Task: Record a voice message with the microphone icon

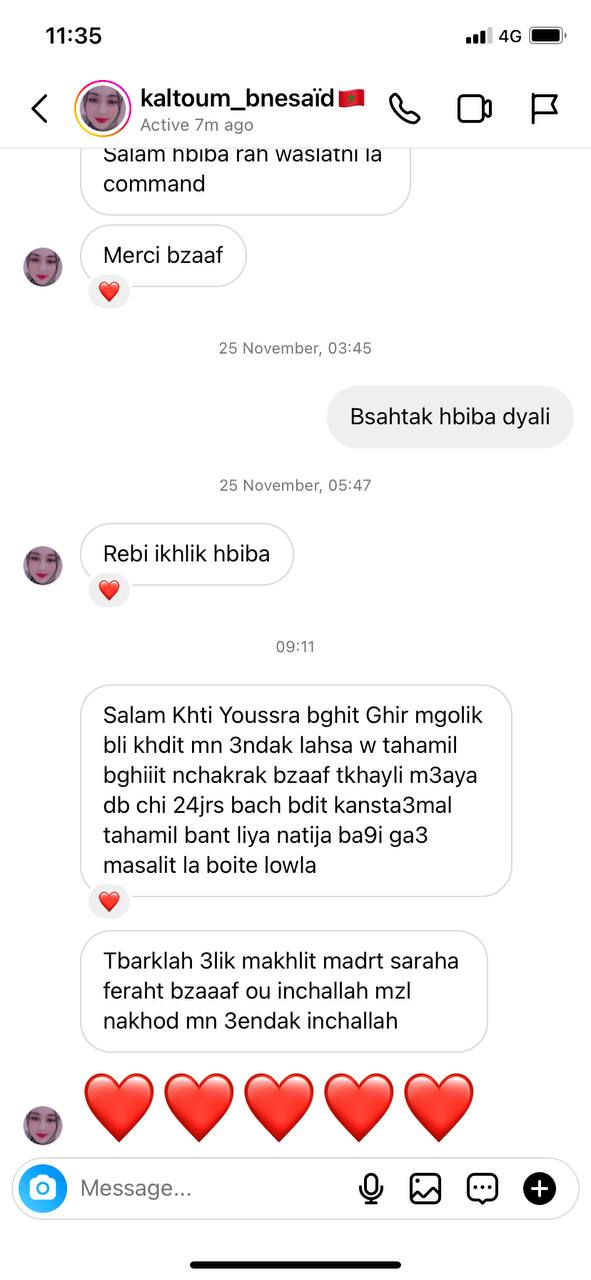Action: tap(371, 1188)
